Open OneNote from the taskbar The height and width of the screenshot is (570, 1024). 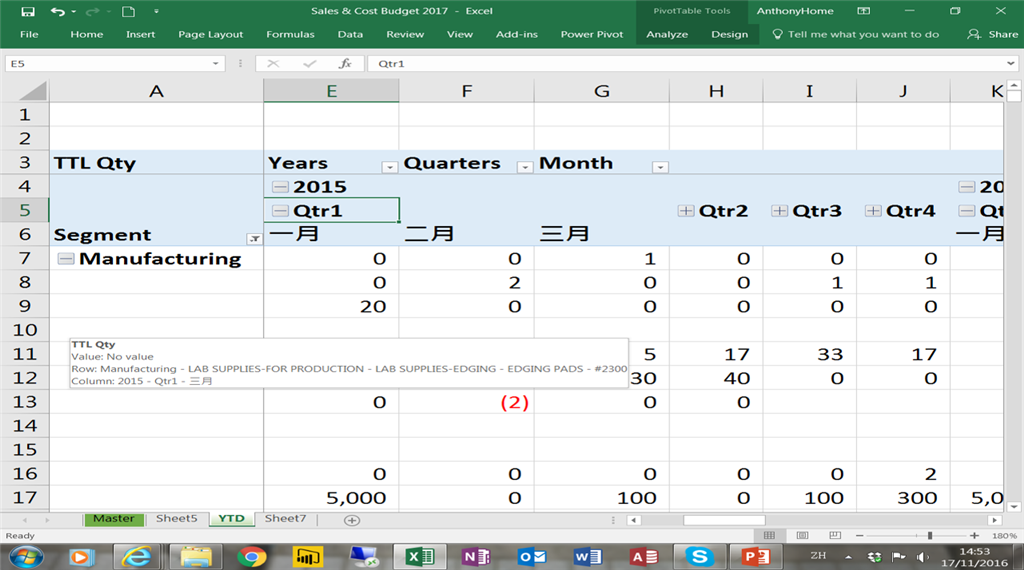tap(476, 556)
